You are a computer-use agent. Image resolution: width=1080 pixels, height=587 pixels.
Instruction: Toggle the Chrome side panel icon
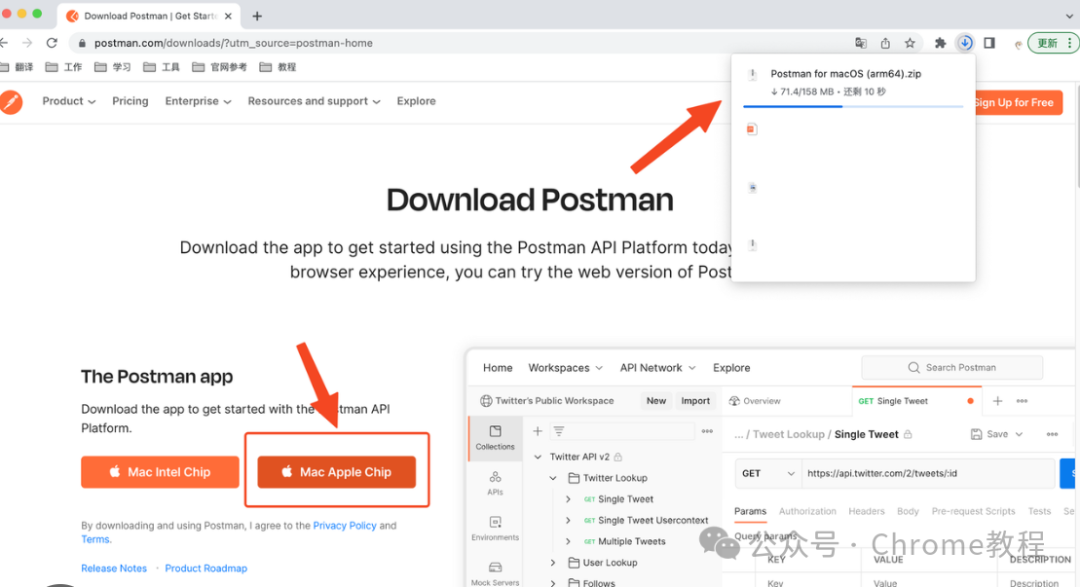[989, 43]
